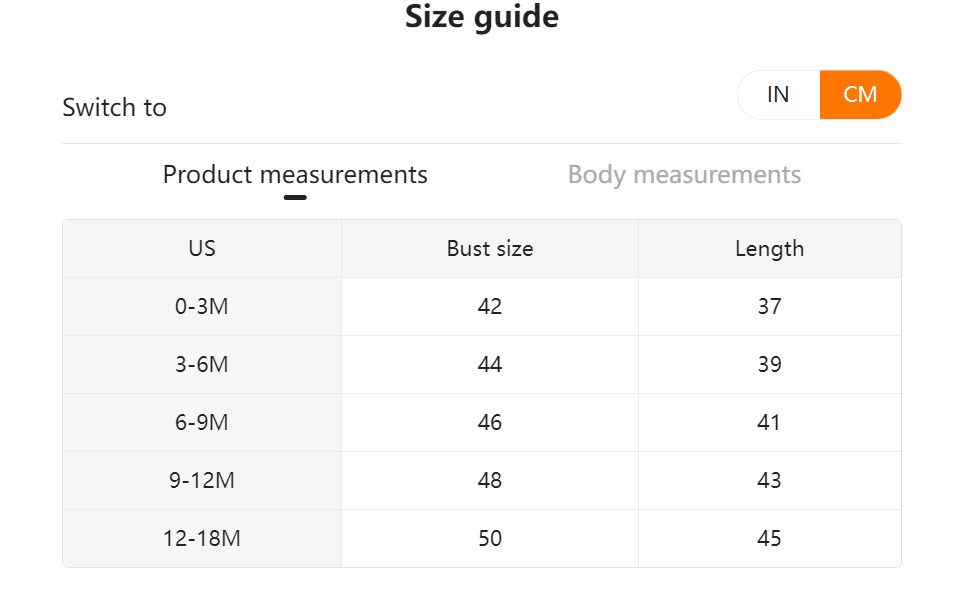Open the Product measurements tab

coord(295,175)
